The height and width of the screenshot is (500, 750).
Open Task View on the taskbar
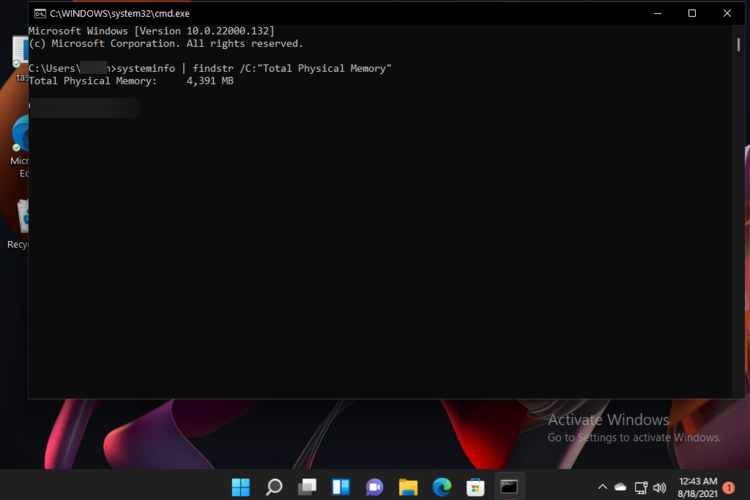tap(308, 487)
